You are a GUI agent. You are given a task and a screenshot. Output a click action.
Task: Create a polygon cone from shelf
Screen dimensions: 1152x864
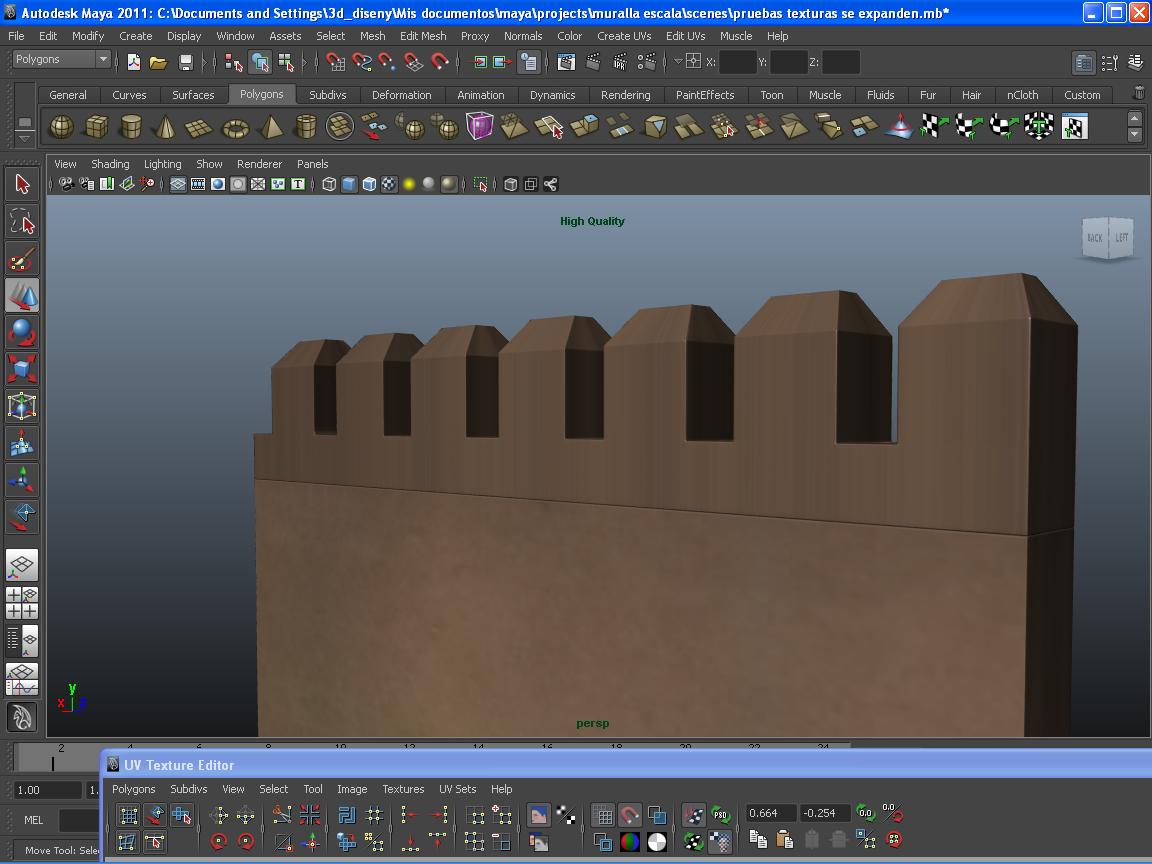click(x=165, y=127)
